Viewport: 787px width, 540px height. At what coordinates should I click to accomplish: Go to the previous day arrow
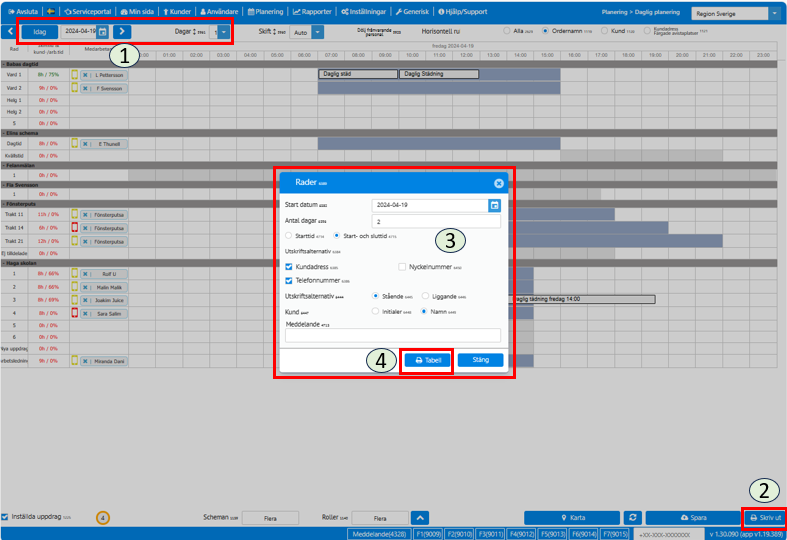10,31
